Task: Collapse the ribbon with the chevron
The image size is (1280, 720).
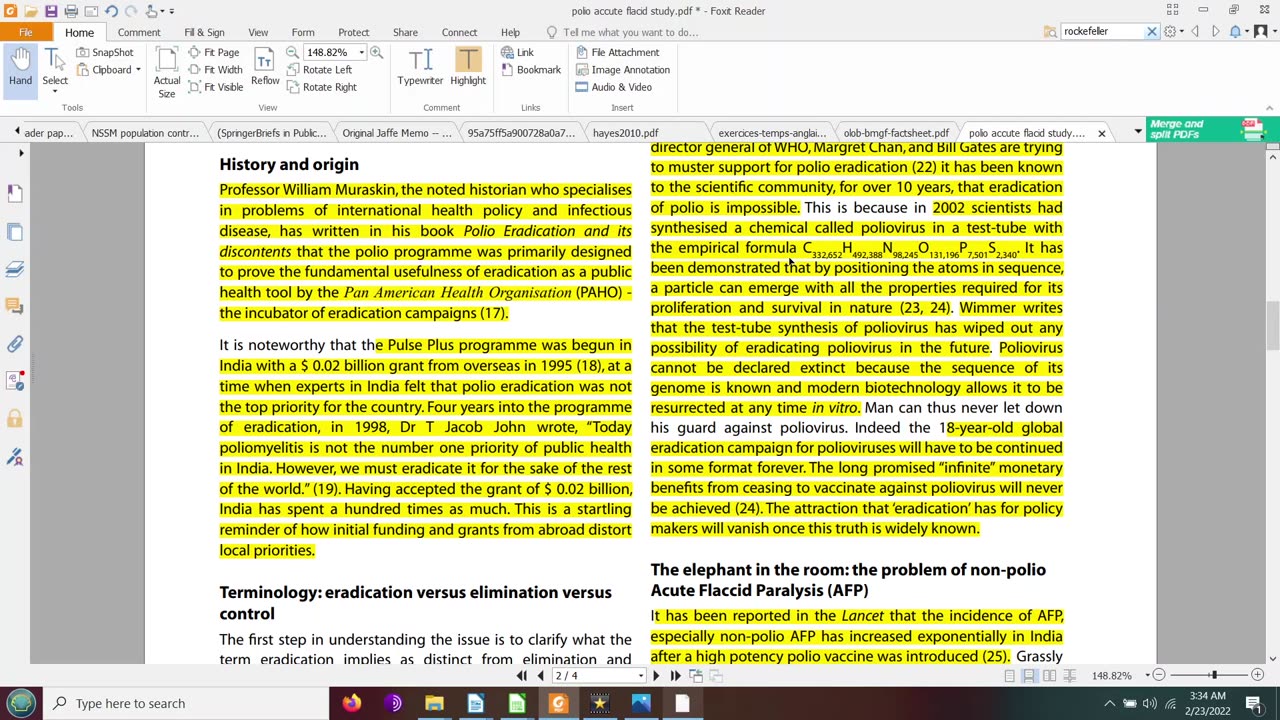Action: pyautogui.click(x=1270, y=107)
